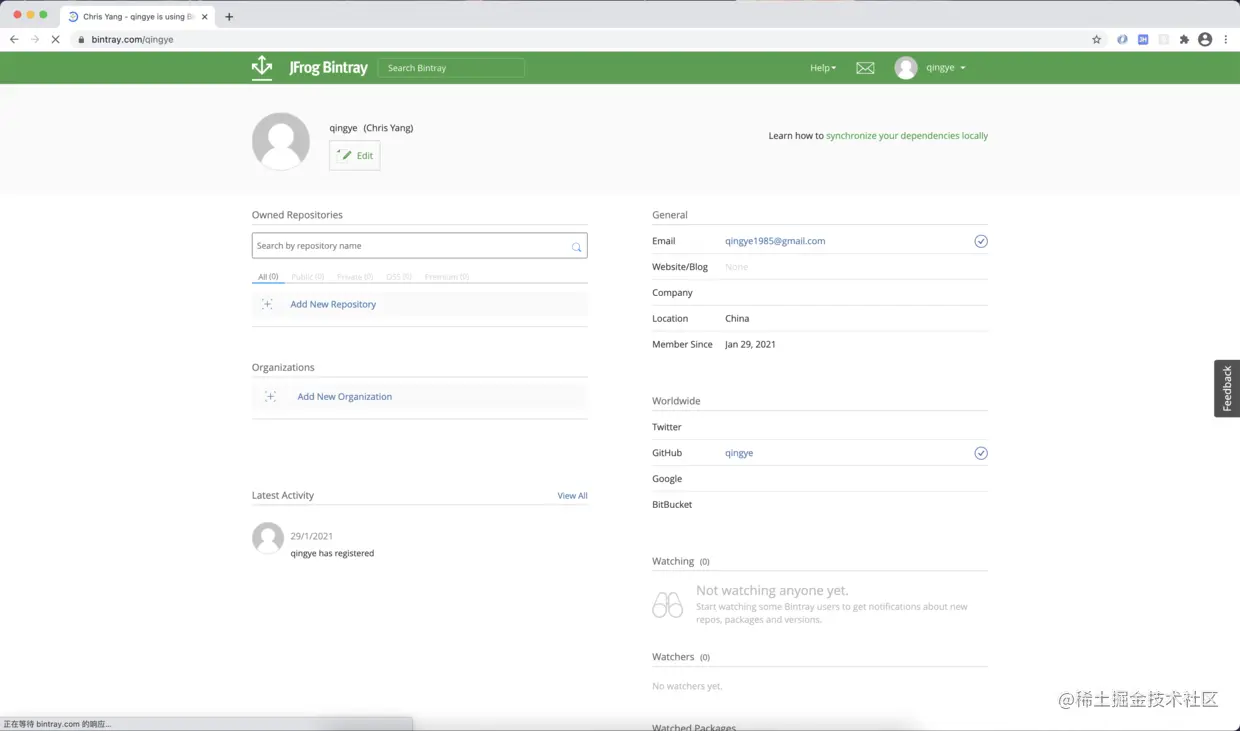1240x731 pixels.
Task: Select the Private (0) repositories tab
Action: click(x=355, y=277)
